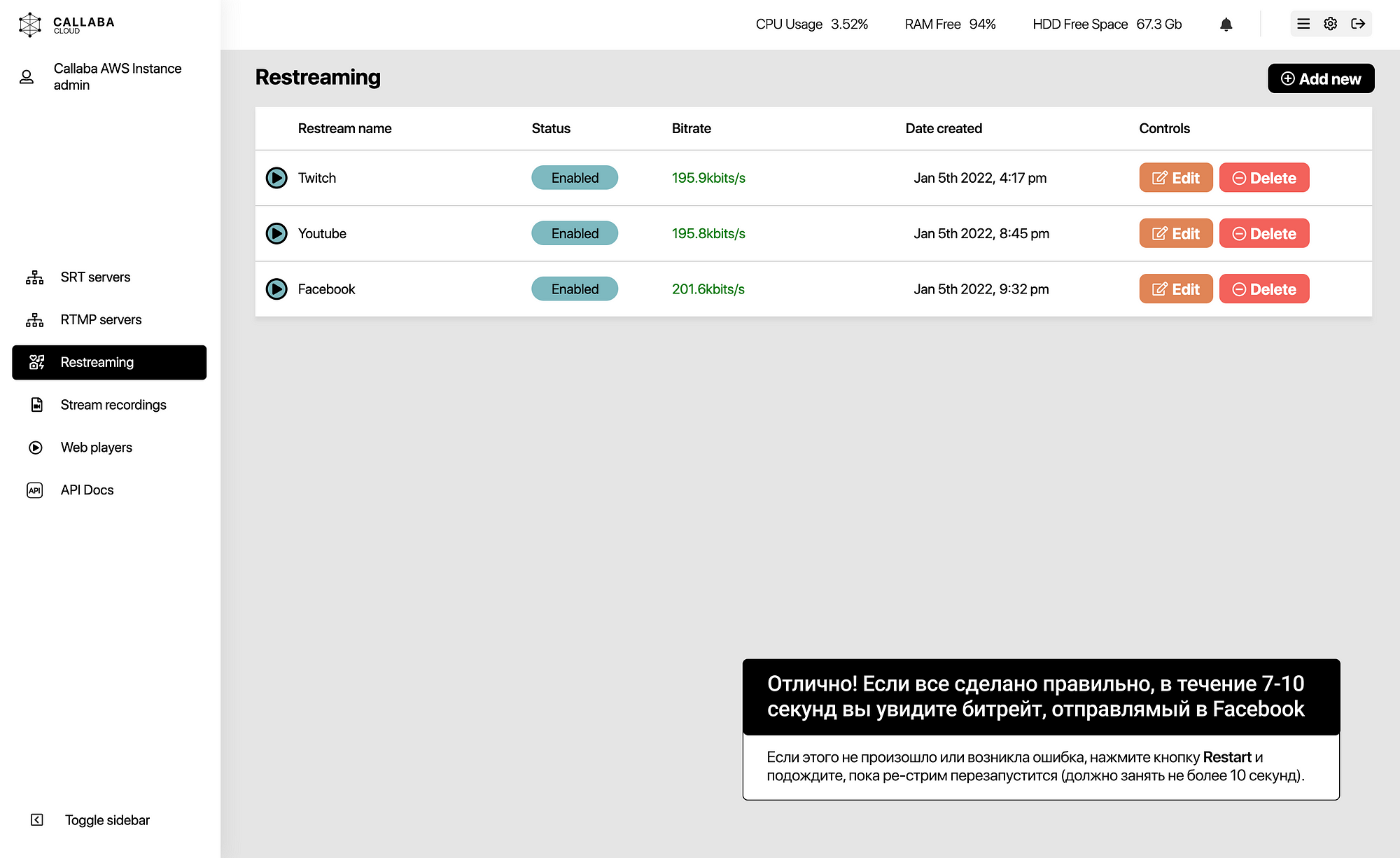
Task: Click the SRT servers network icon
Action: tap(35, 277)
